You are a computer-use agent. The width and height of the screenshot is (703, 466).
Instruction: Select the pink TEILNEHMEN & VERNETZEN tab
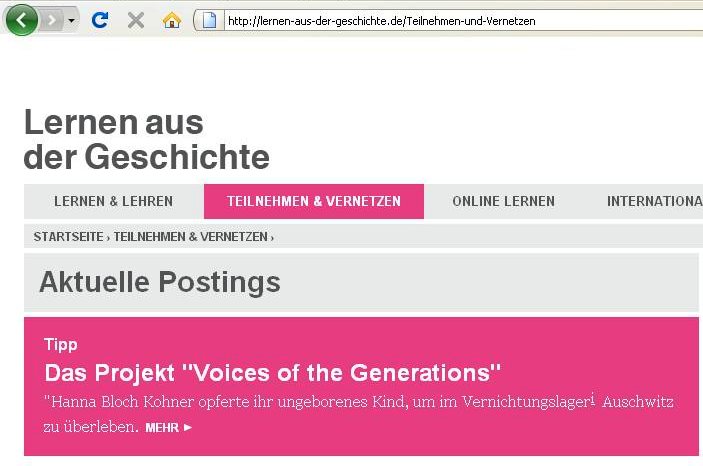click(x=314, y=201)
